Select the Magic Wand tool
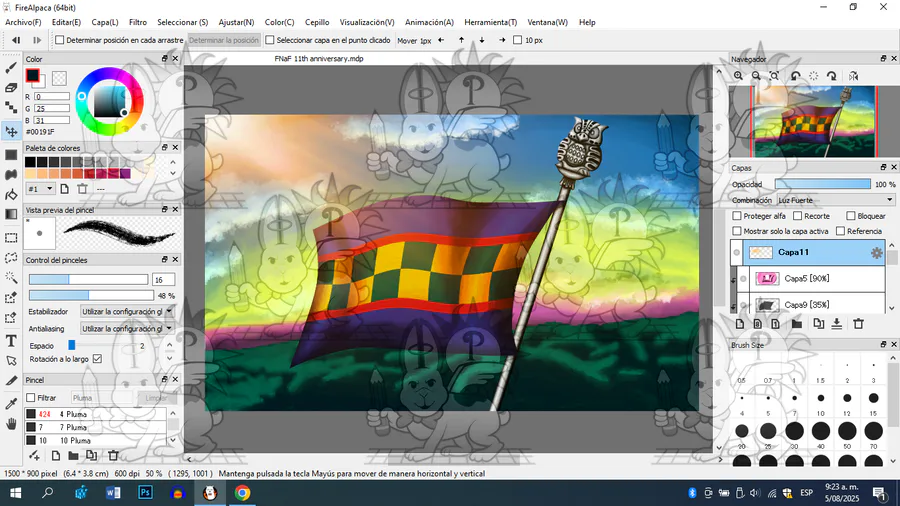 point(11,278)
